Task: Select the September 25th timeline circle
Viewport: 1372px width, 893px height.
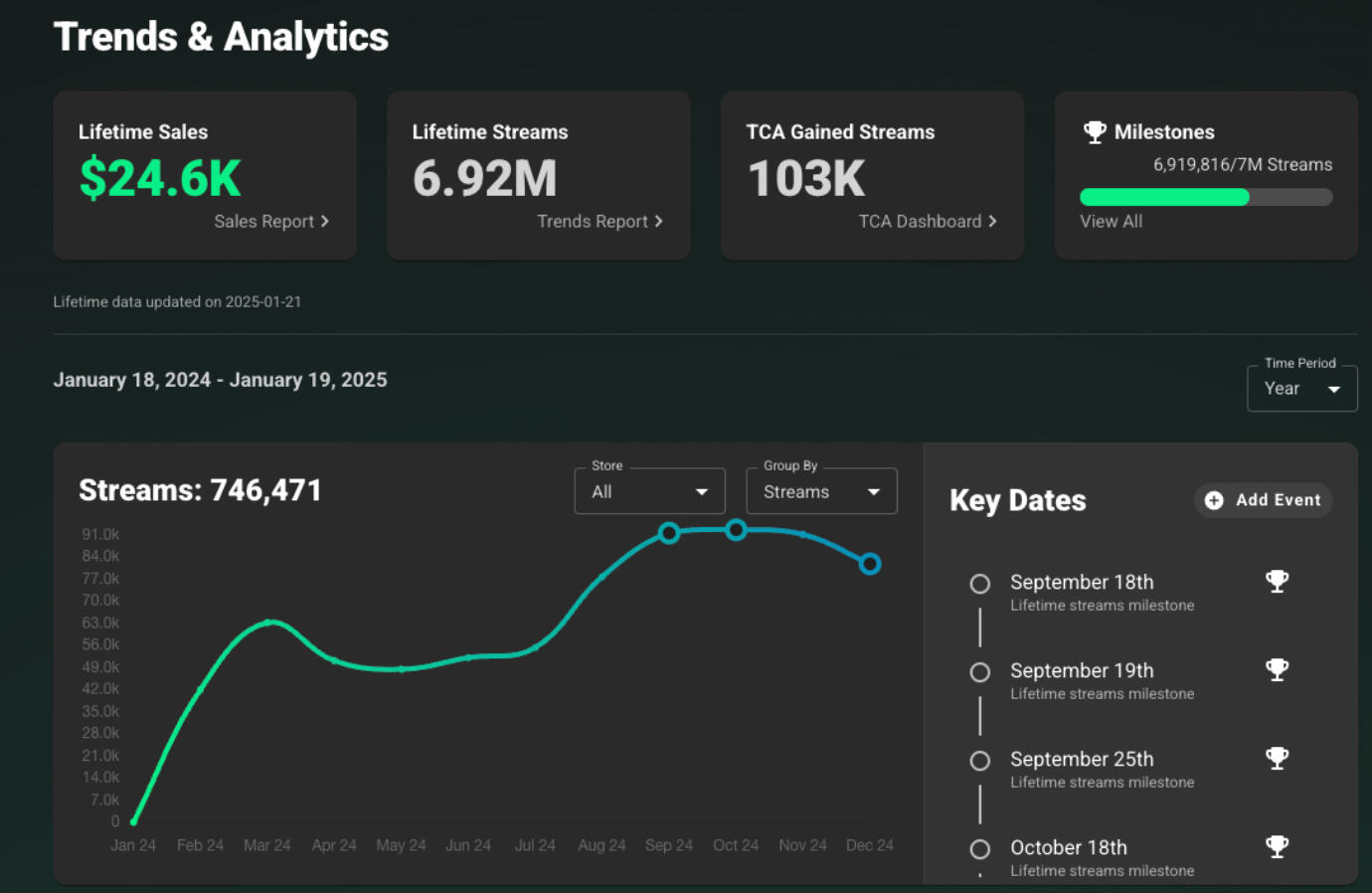Action: click(x=980, y=761)
